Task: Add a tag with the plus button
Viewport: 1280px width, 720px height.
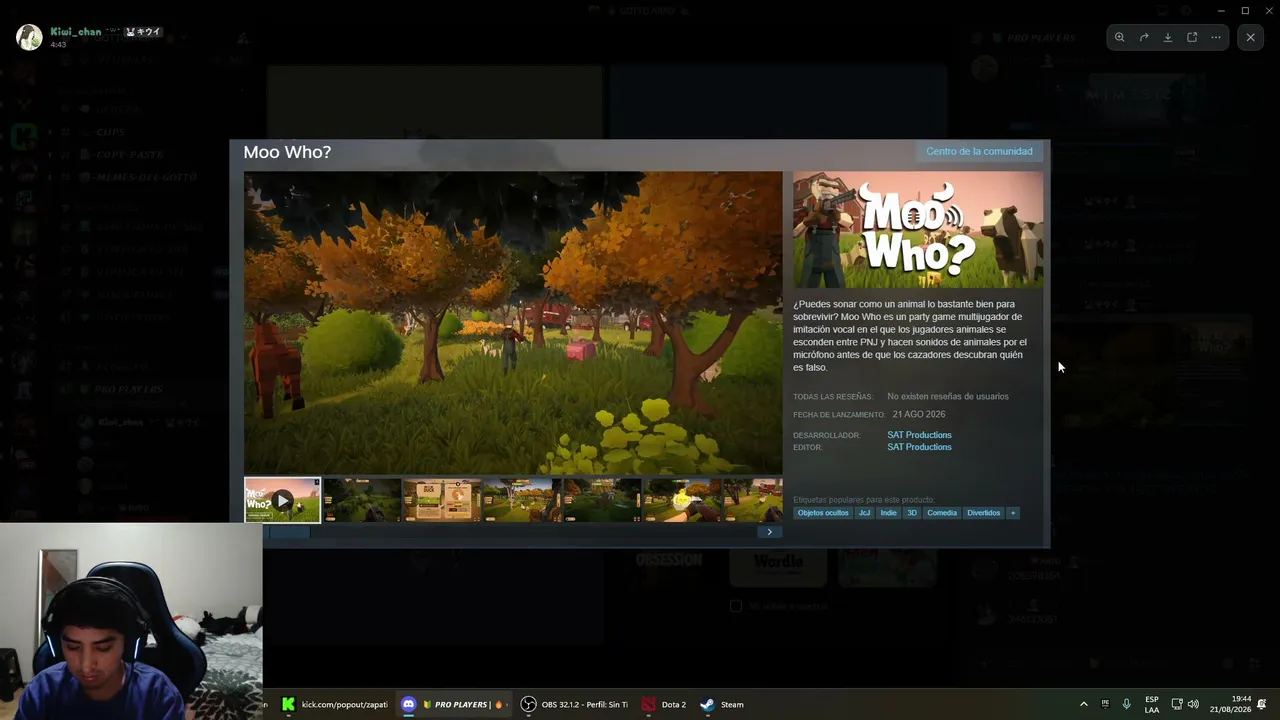Action: tap(1013, 513)
